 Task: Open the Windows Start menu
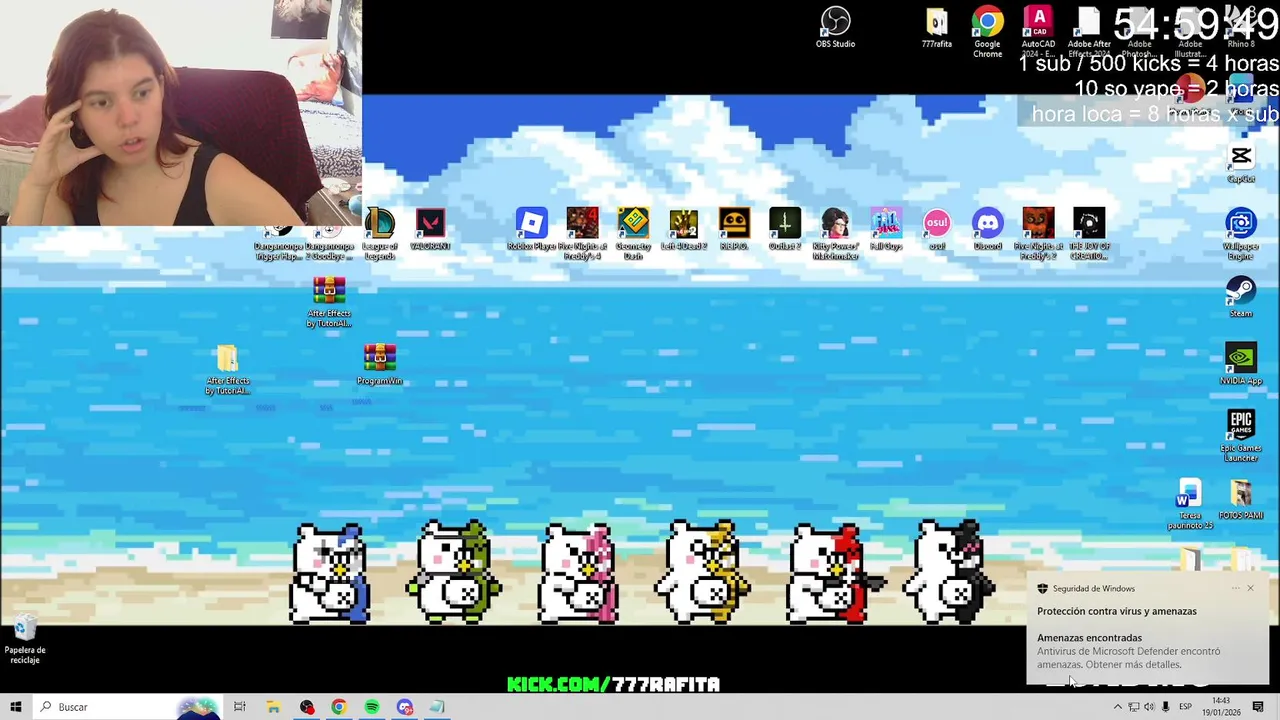[x=16, y=707]
